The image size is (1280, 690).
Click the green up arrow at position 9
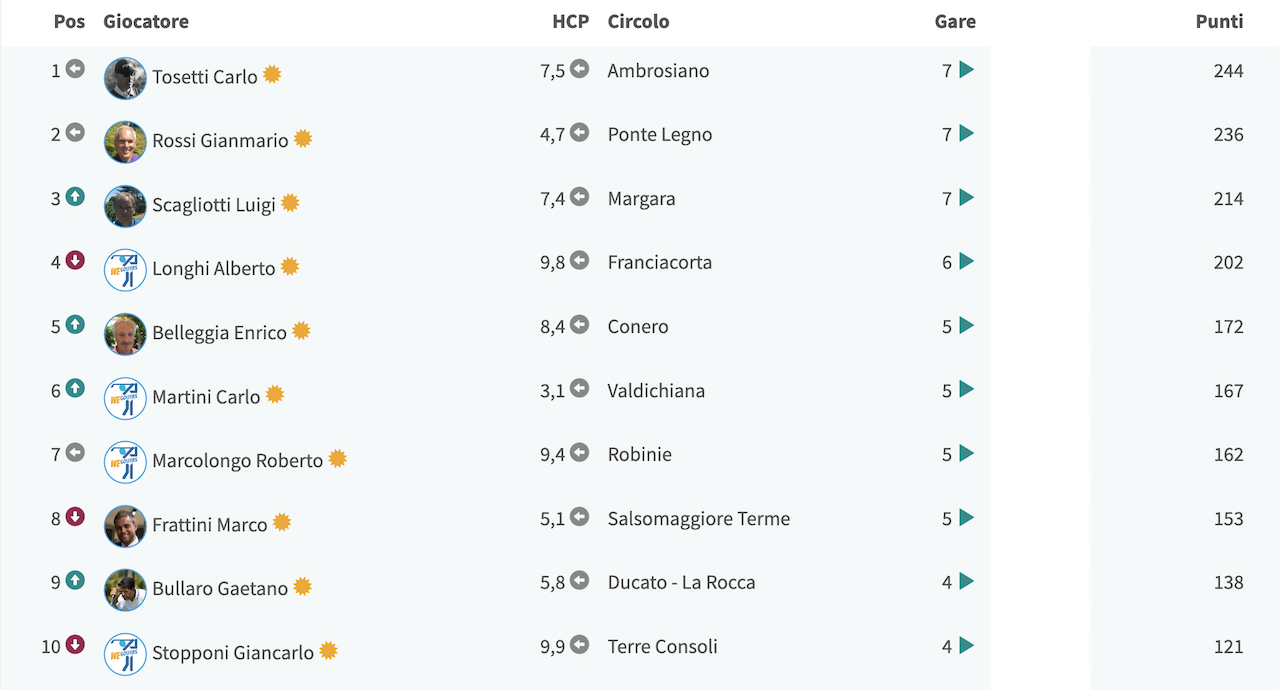75,581
